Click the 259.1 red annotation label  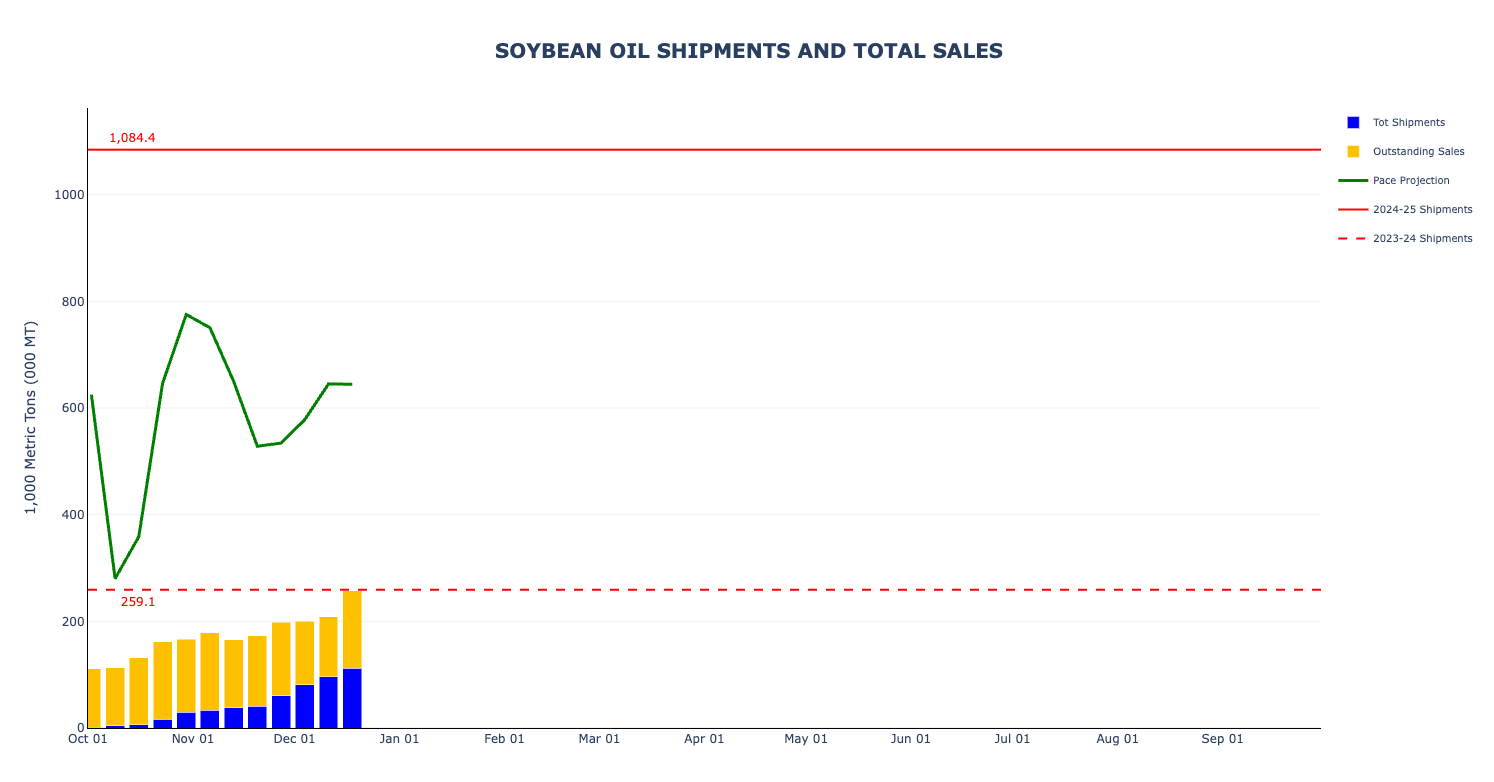(138, 602)
